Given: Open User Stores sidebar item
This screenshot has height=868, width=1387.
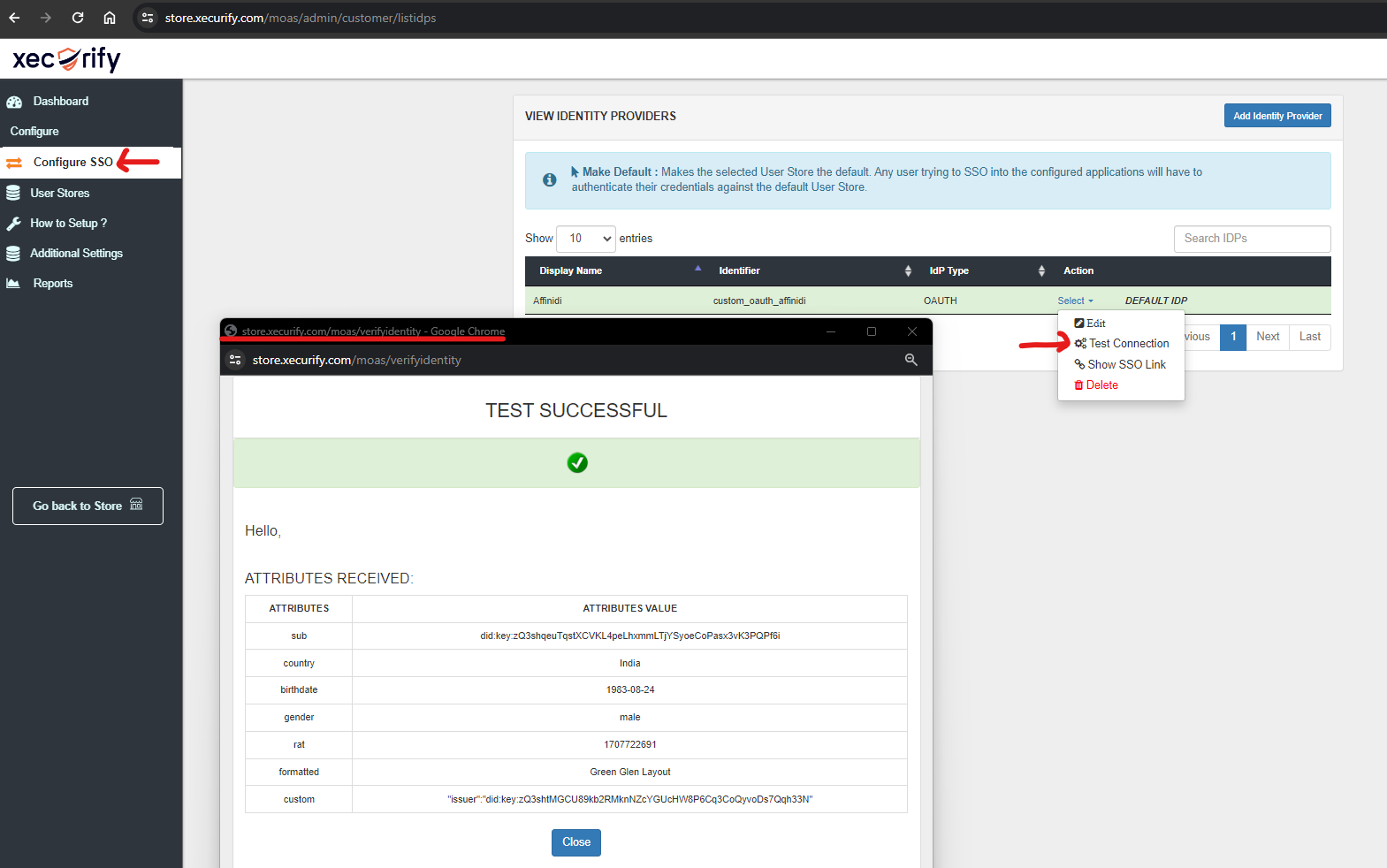Looking at the screenshot, I should [60, 194].
